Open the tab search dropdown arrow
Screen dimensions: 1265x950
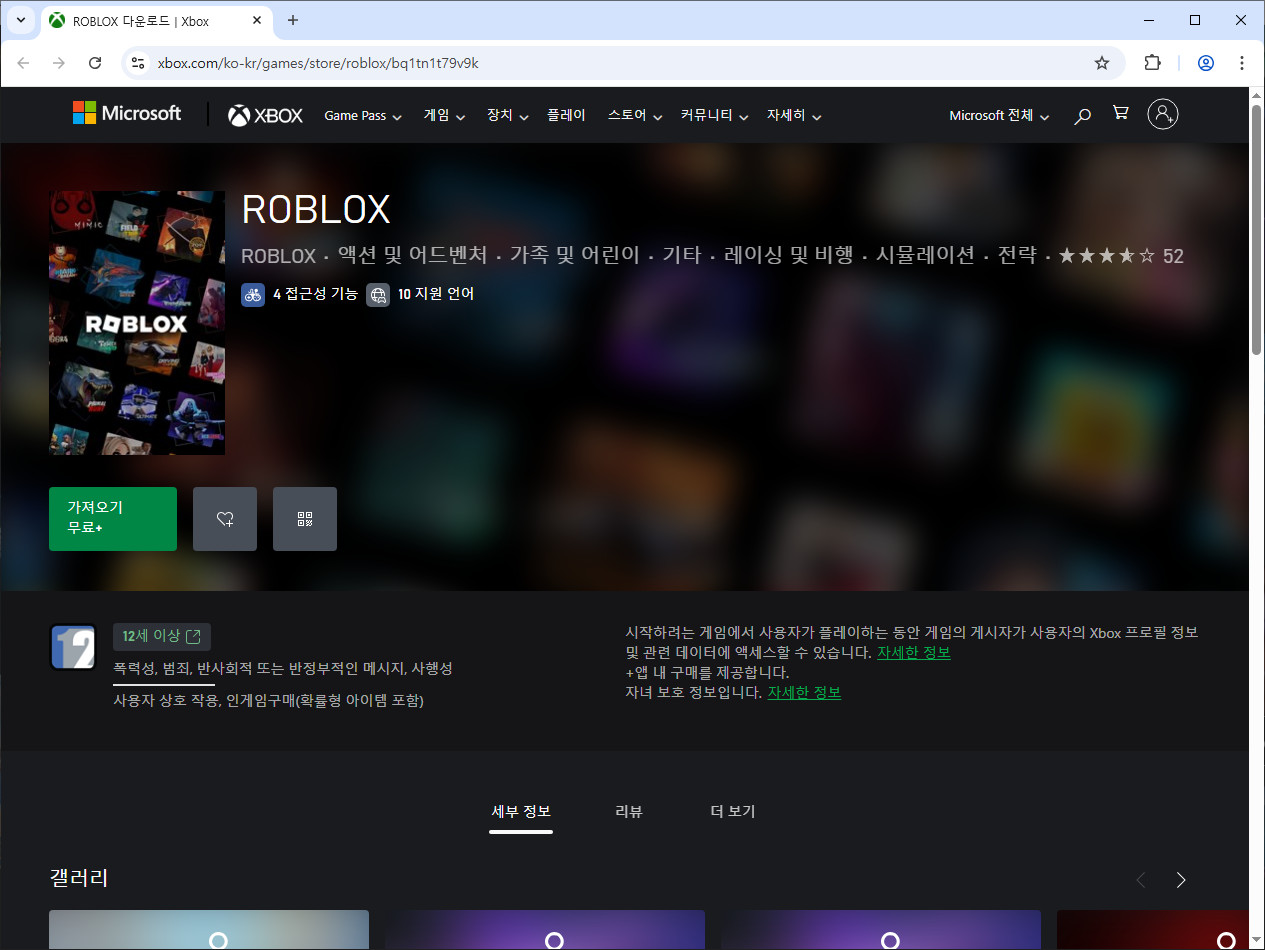(x=22, y=20)
